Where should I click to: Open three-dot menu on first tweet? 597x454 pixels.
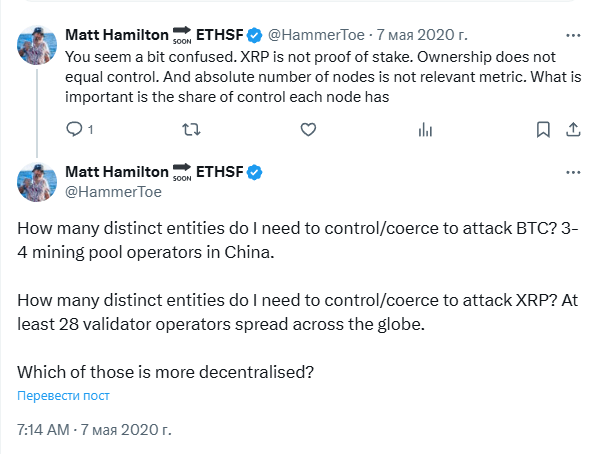tap(573, 35)
